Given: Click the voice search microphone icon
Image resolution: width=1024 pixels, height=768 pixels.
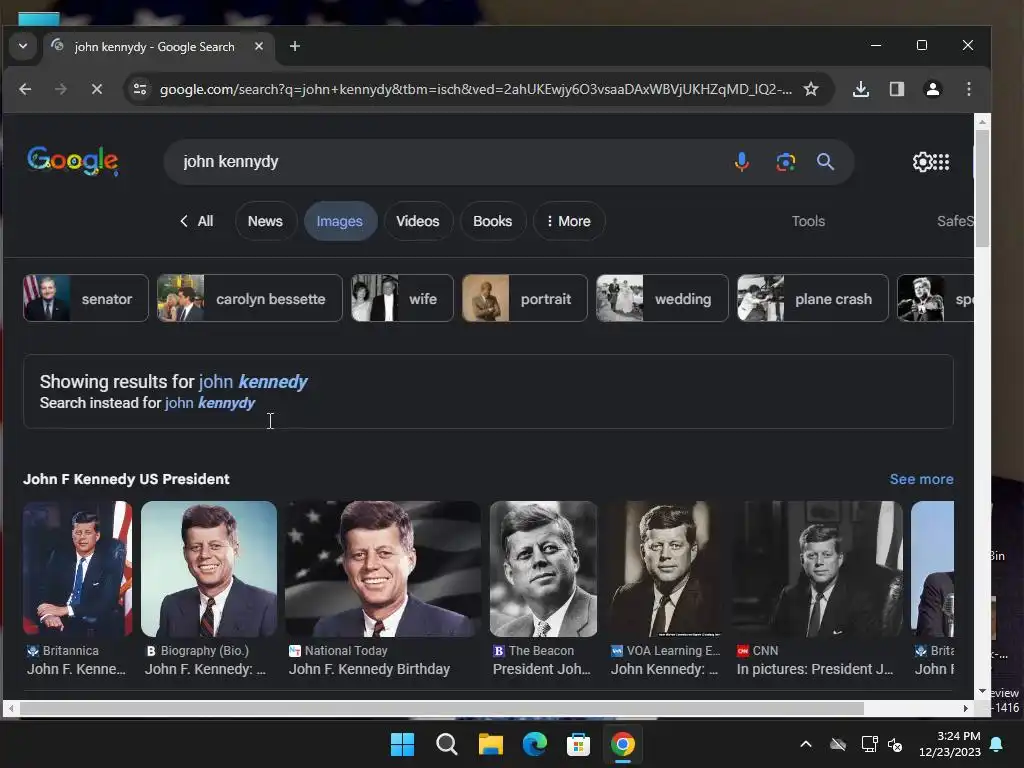Looking at the screenshot, I should [x=741, y=161].
